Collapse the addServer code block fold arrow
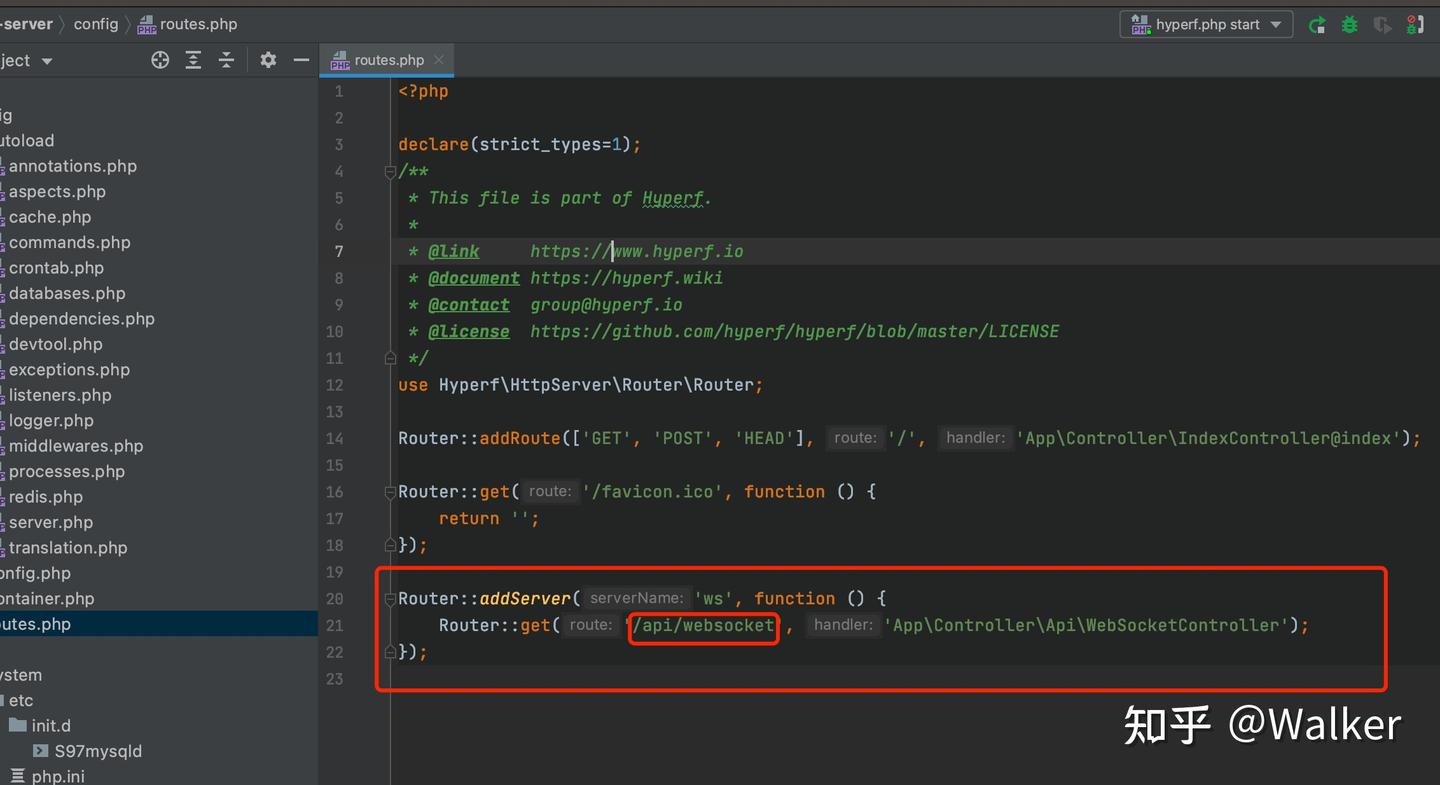1440x785 pixels. click(x=390, y=598)
